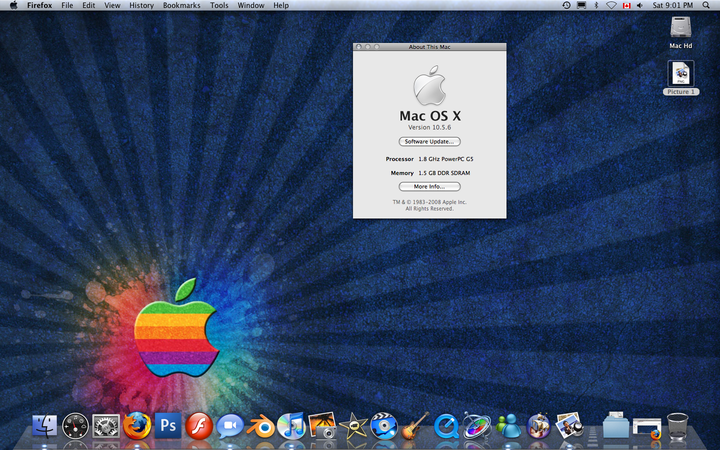Open Finder from the Dock
This screenshot has height=450, width=720.
tap(45, 426)
